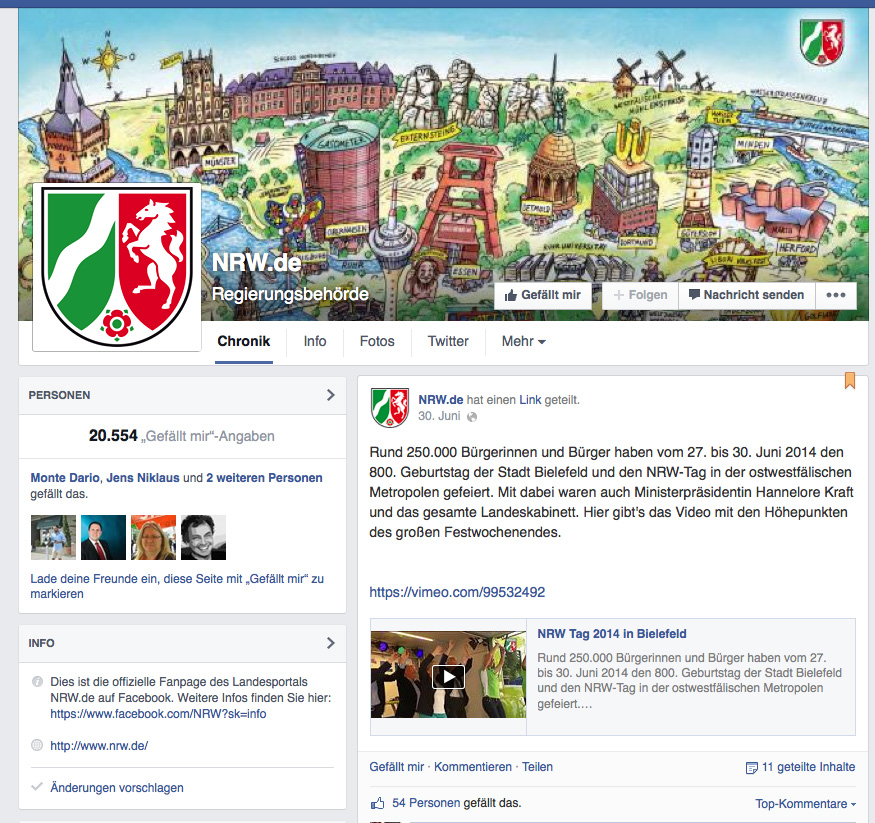Image resolution: width=875 pixels, height=823 pixels.
Task: Click the Regierungsbehörde category label
Action: click(x=290, y=294)
